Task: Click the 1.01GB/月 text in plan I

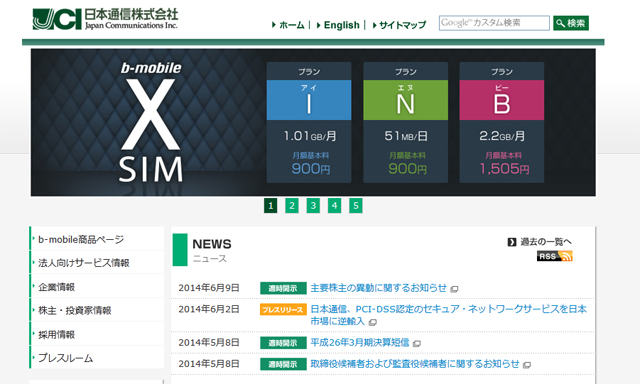Action: [310, 136]
